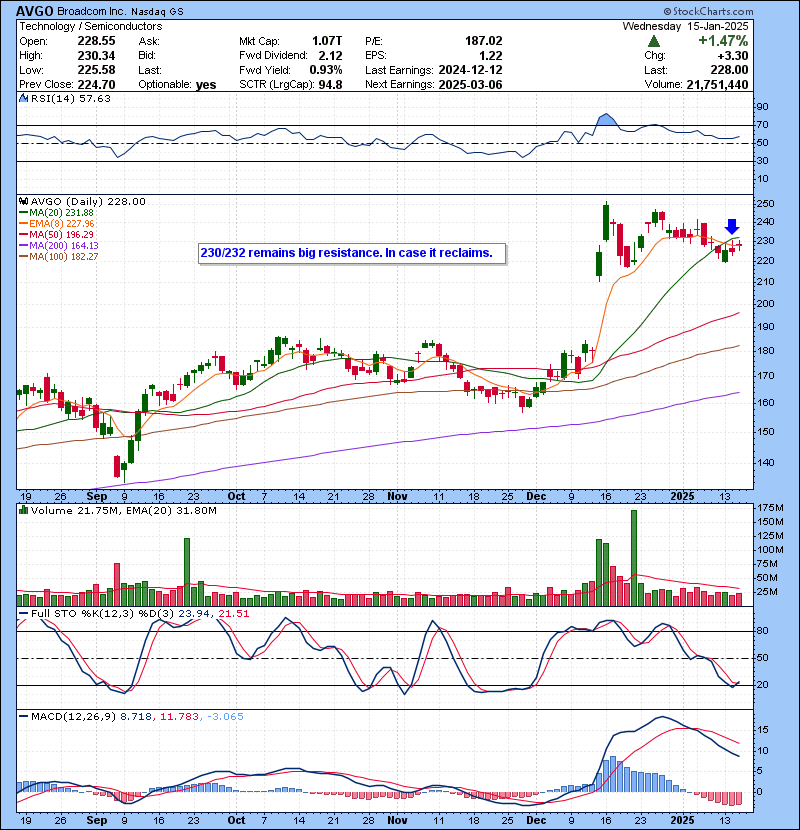This screenshot has height=830, width=800.
Task: Click the 175M volume axis label
Action: (770, 508)
